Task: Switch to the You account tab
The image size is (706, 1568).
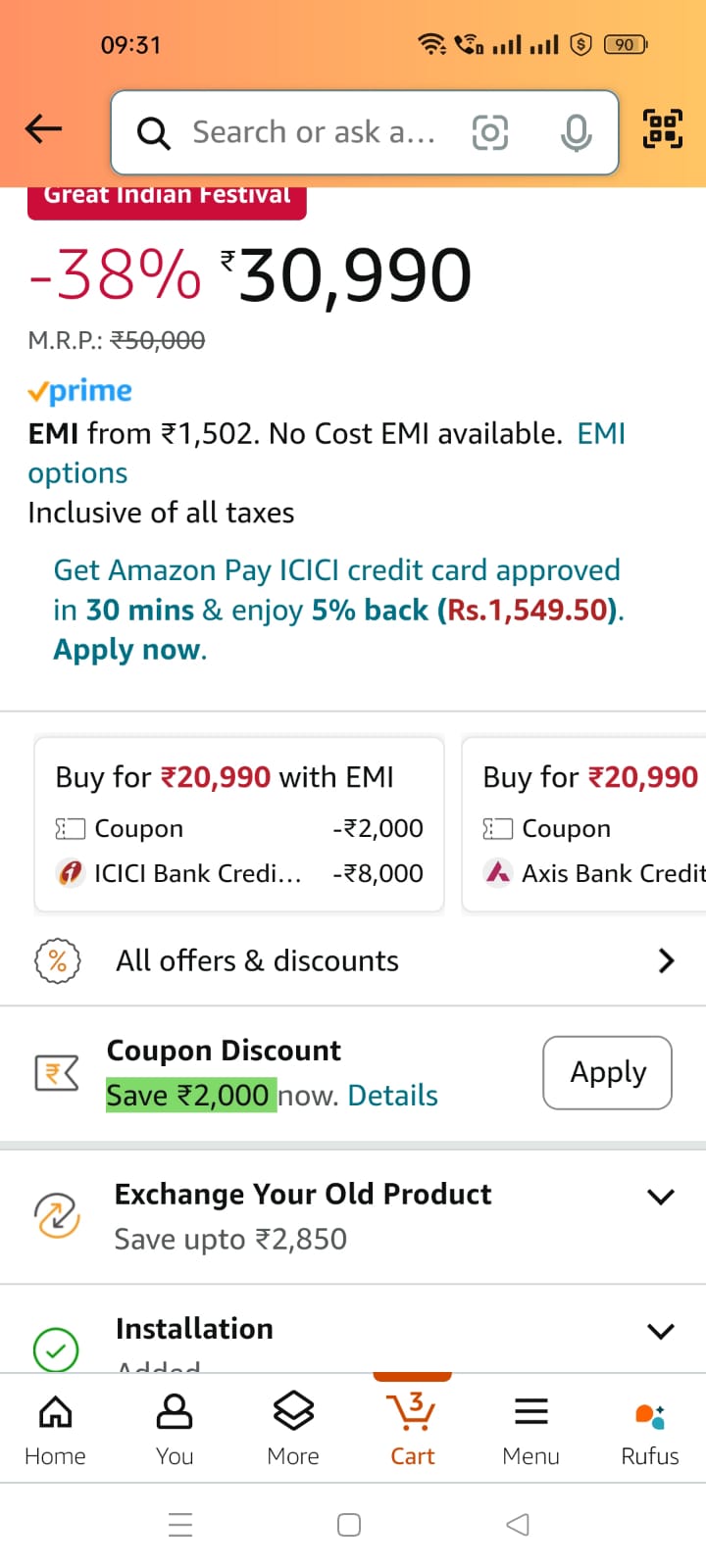Action: [x=175, y=1431]
